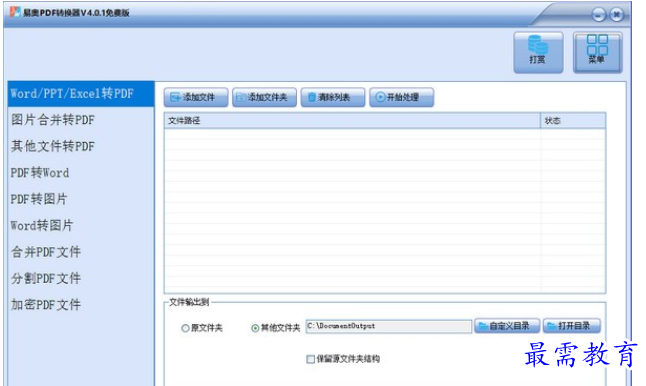This screenshot has height=386, width=646.
Task: Click the app logo in title bar
Action: click(15, 12)
